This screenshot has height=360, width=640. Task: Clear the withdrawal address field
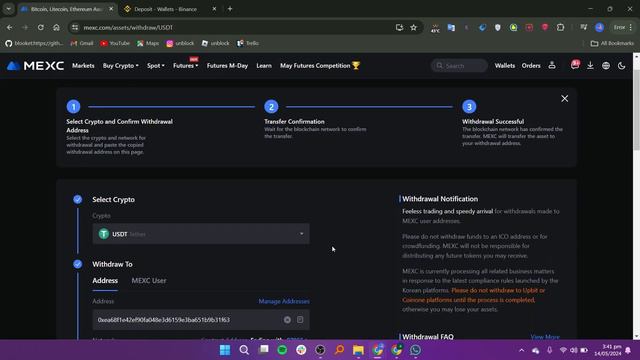tap(287, 320)
